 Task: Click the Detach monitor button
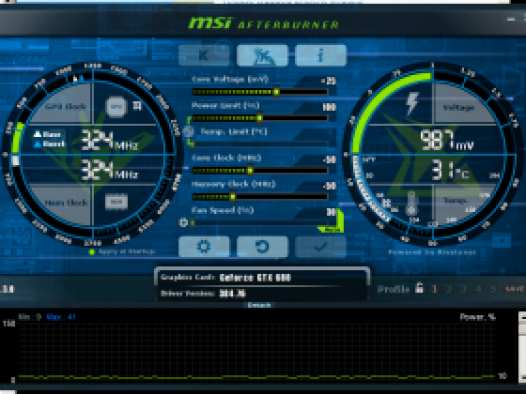tap(259, 305)
